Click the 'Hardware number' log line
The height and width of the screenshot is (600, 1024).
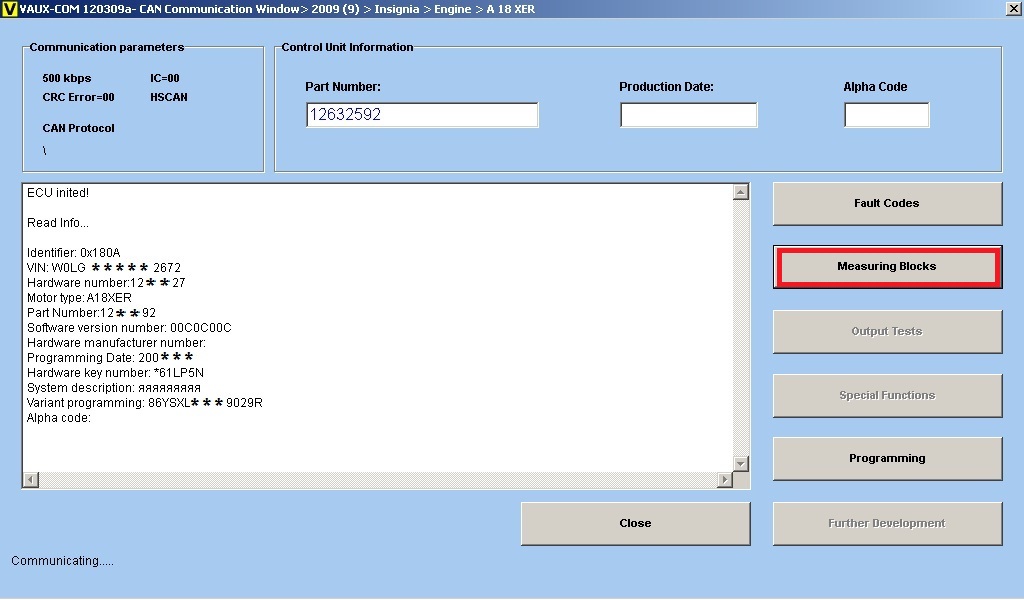coord(106,283)
